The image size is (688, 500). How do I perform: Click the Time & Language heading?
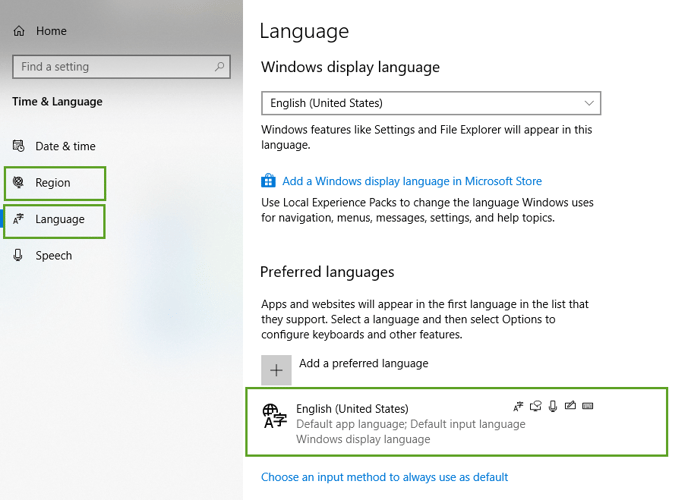(x=57, y=101)
